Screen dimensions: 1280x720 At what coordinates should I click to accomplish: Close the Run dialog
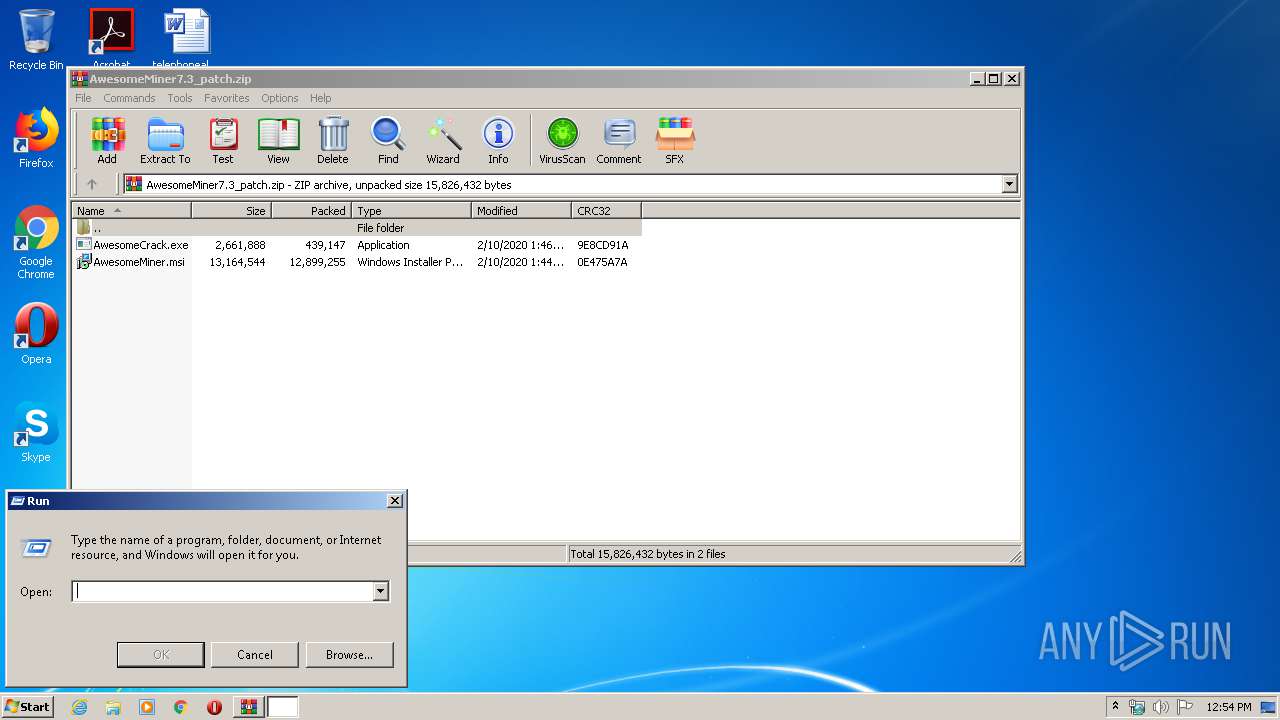[395, 501]
